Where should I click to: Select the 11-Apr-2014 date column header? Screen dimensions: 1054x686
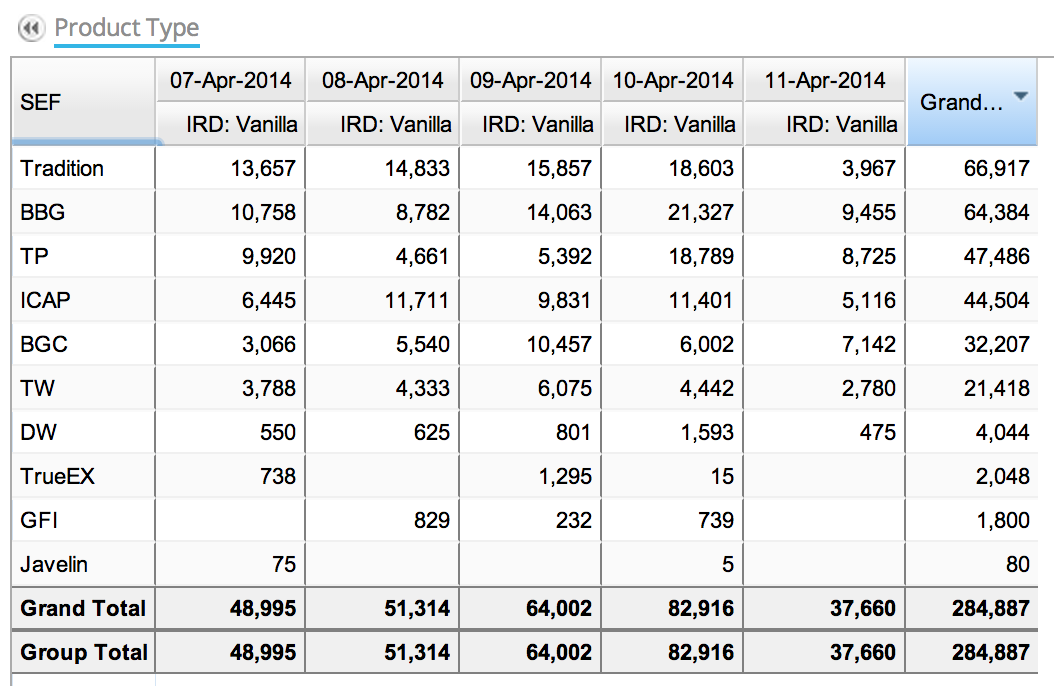click(x=825, y=81)
